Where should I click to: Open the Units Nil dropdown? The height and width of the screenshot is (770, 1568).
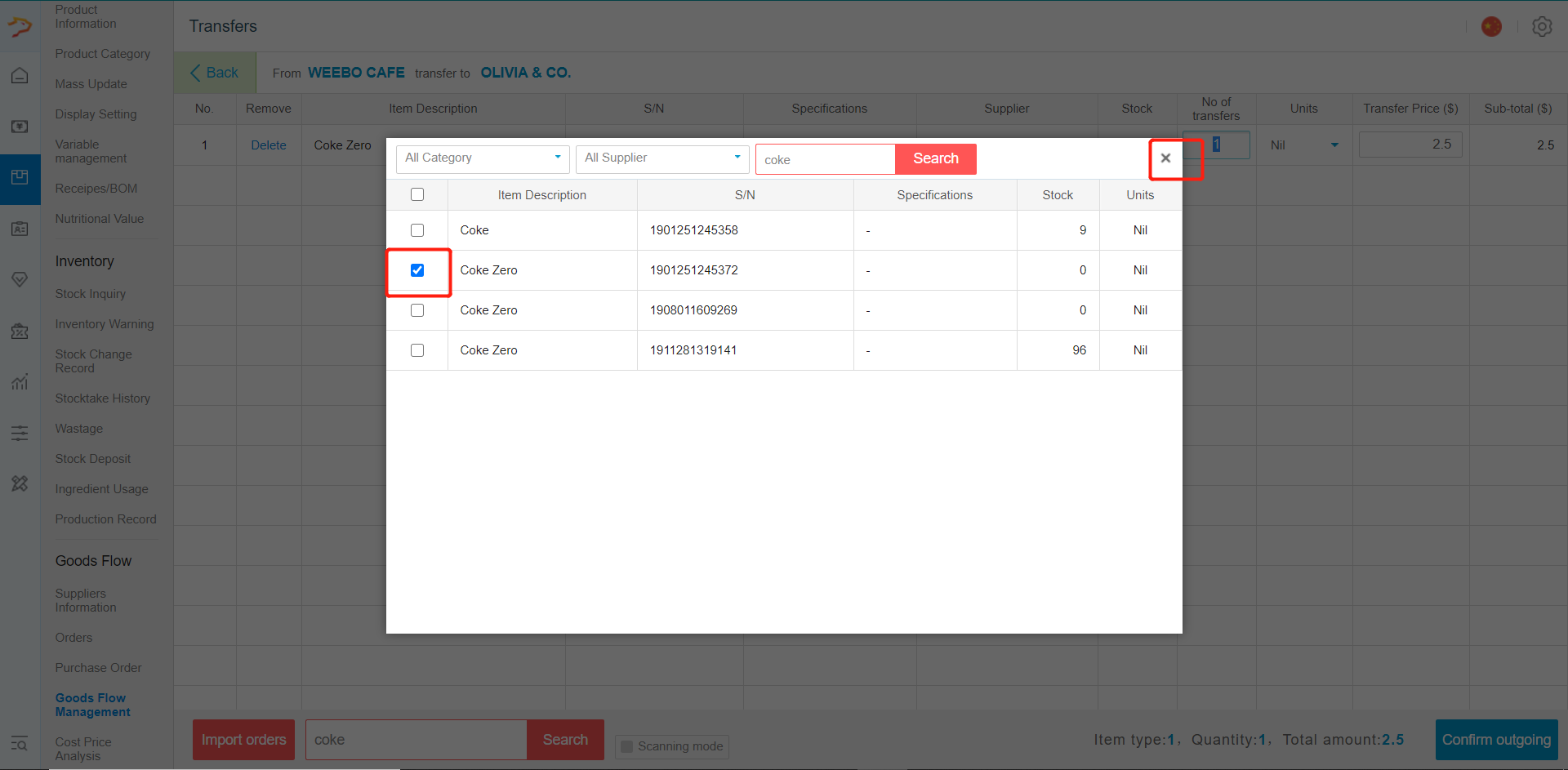1304,145
